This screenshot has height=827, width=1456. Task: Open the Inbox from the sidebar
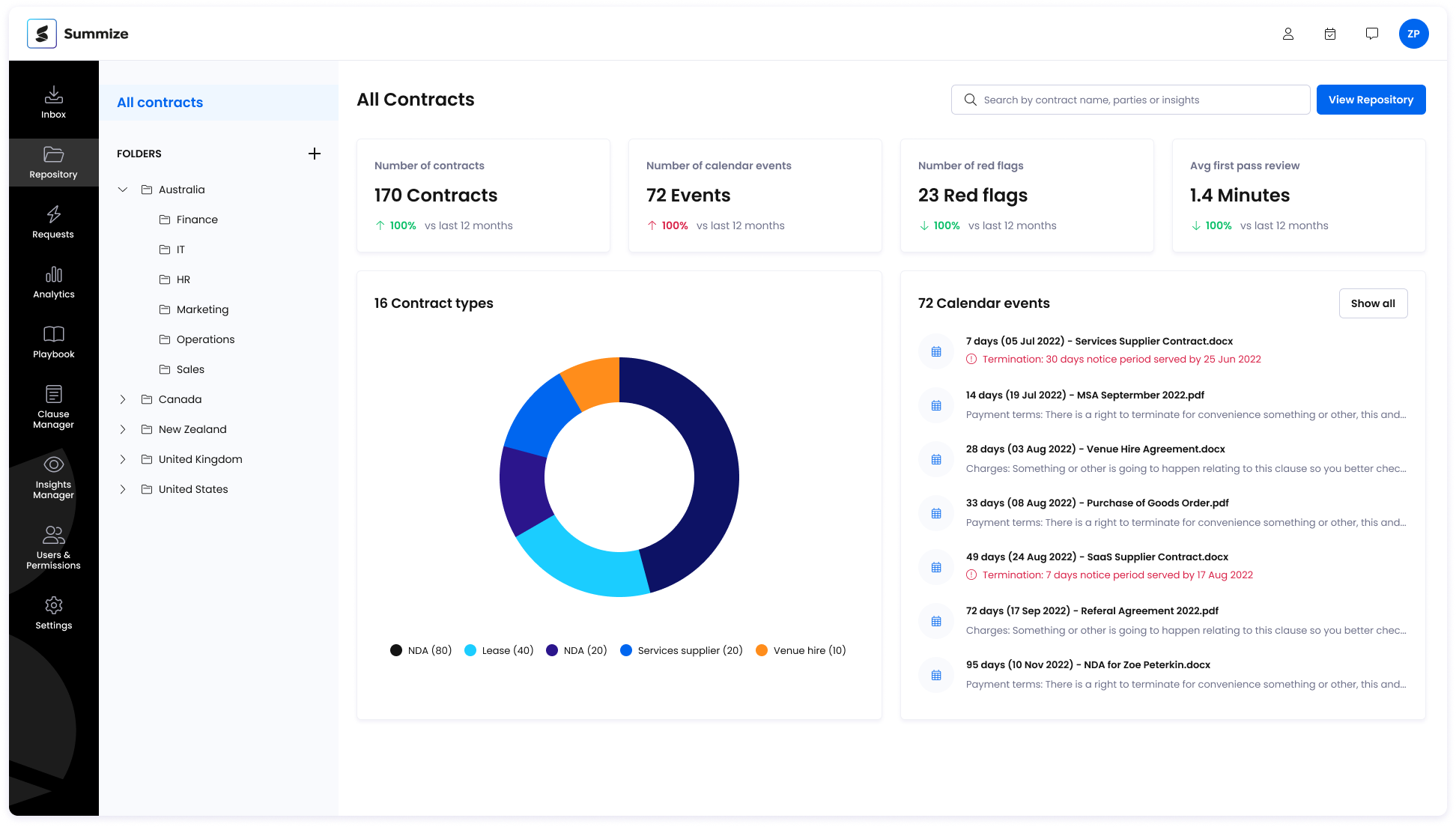coord(53,102)
